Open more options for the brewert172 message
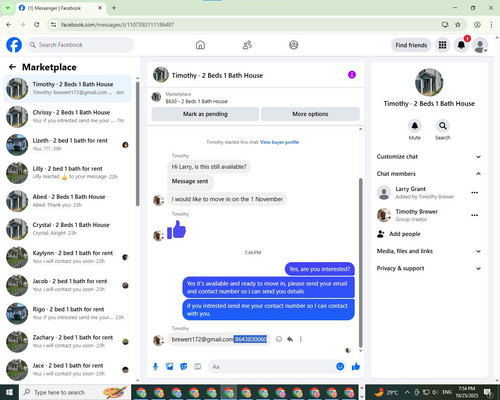 coord(301,339)
